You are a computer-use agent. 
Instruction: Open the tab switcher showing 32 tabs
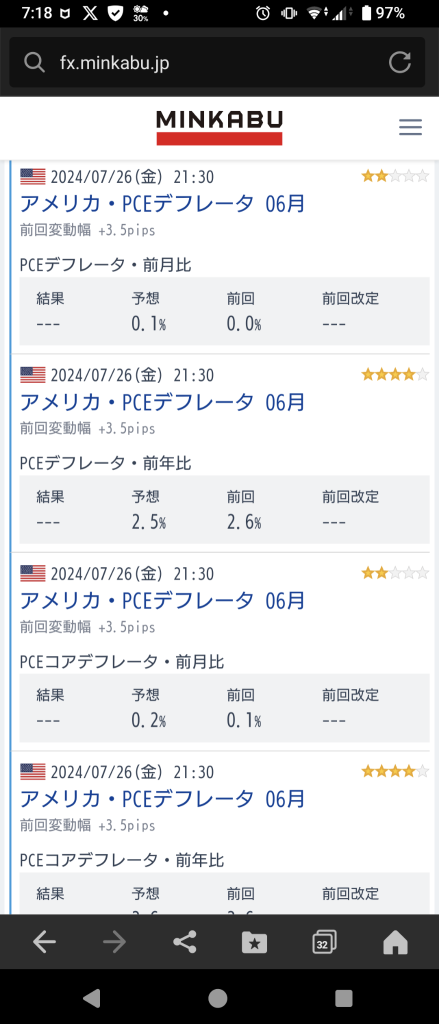[325, 942]
